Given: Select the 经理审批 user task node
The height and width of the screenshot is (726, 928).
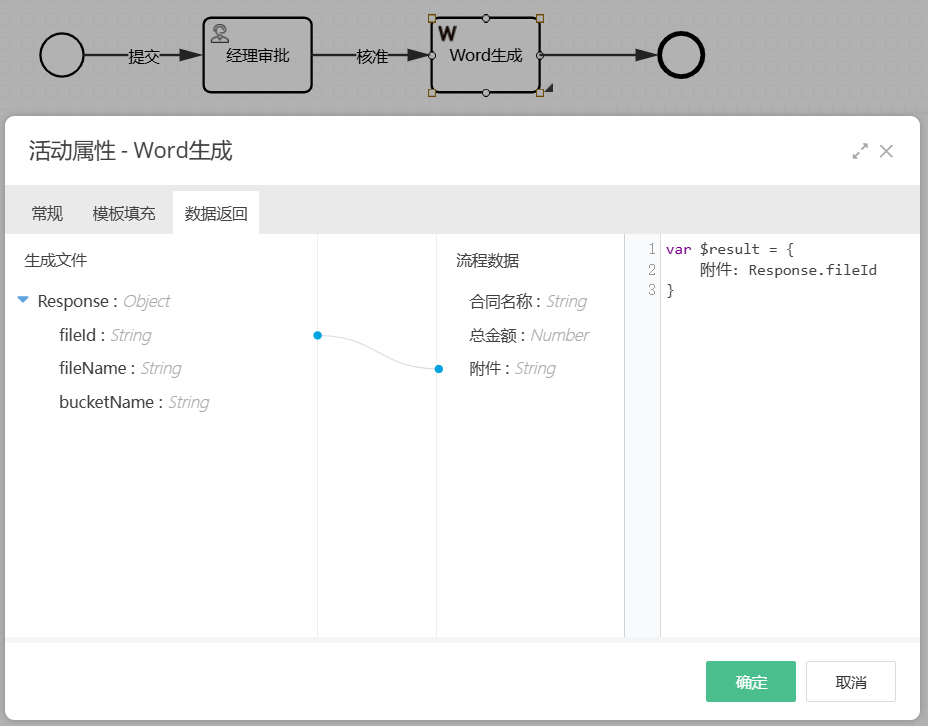Looking at the screenshot, I should tap(258, 56).
